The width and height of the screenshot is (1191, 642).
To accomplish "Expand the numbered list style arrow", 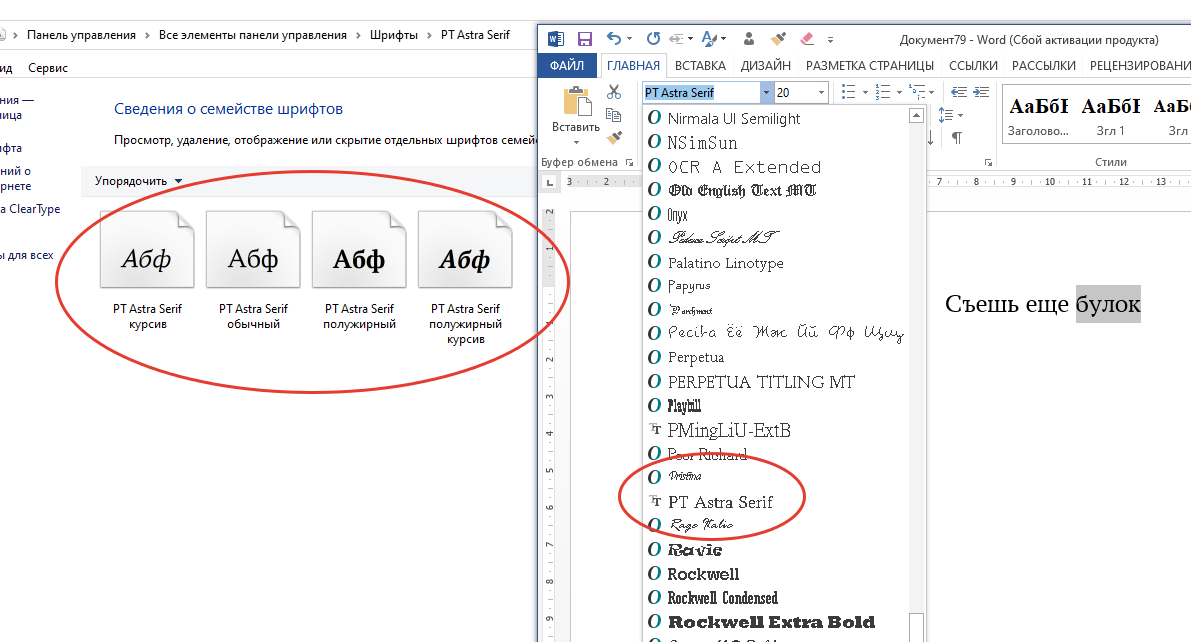I will pos(899,93).
